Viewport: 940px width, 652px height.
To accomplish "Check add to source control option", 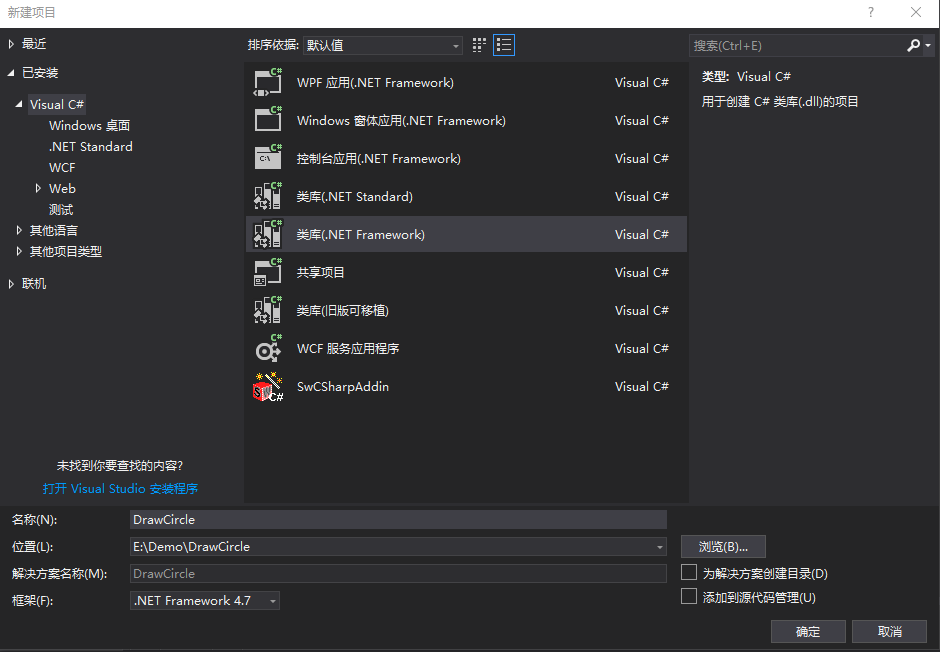I will point(689,596).
